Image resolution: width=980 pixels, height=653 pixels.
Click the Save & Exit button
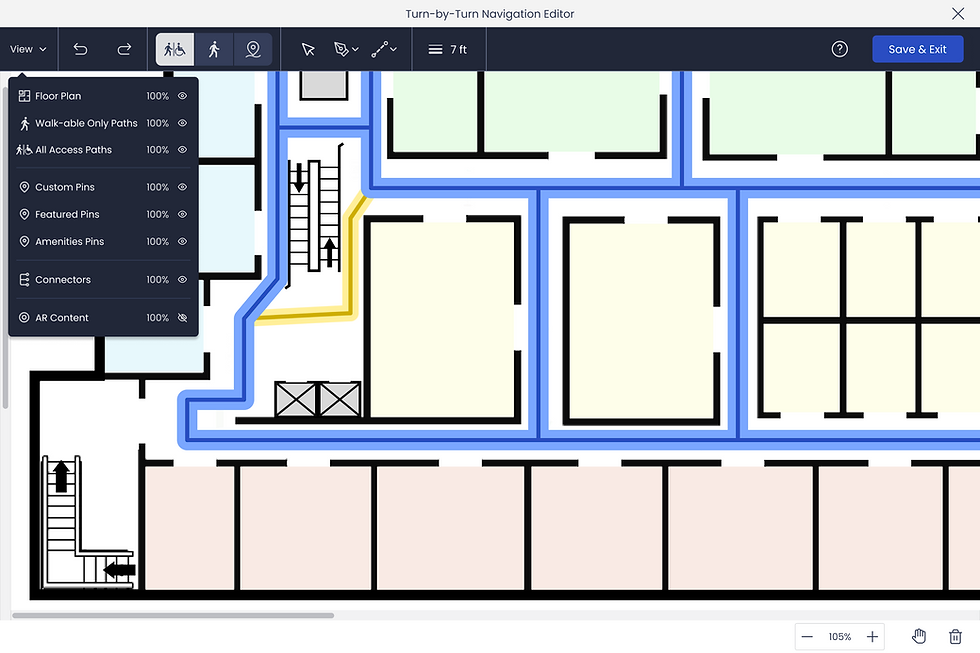[x=917, y=49]
